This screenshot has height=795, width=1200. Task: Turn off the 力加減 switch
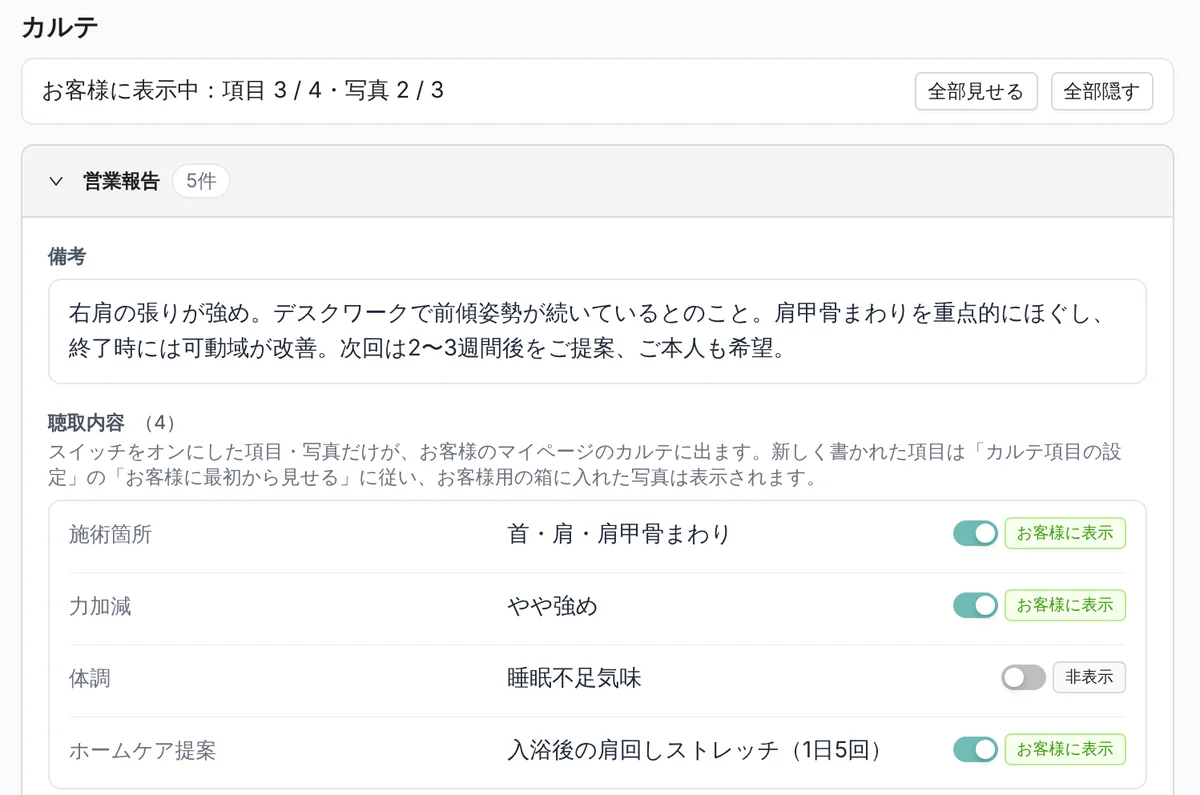tap(975, 605)
